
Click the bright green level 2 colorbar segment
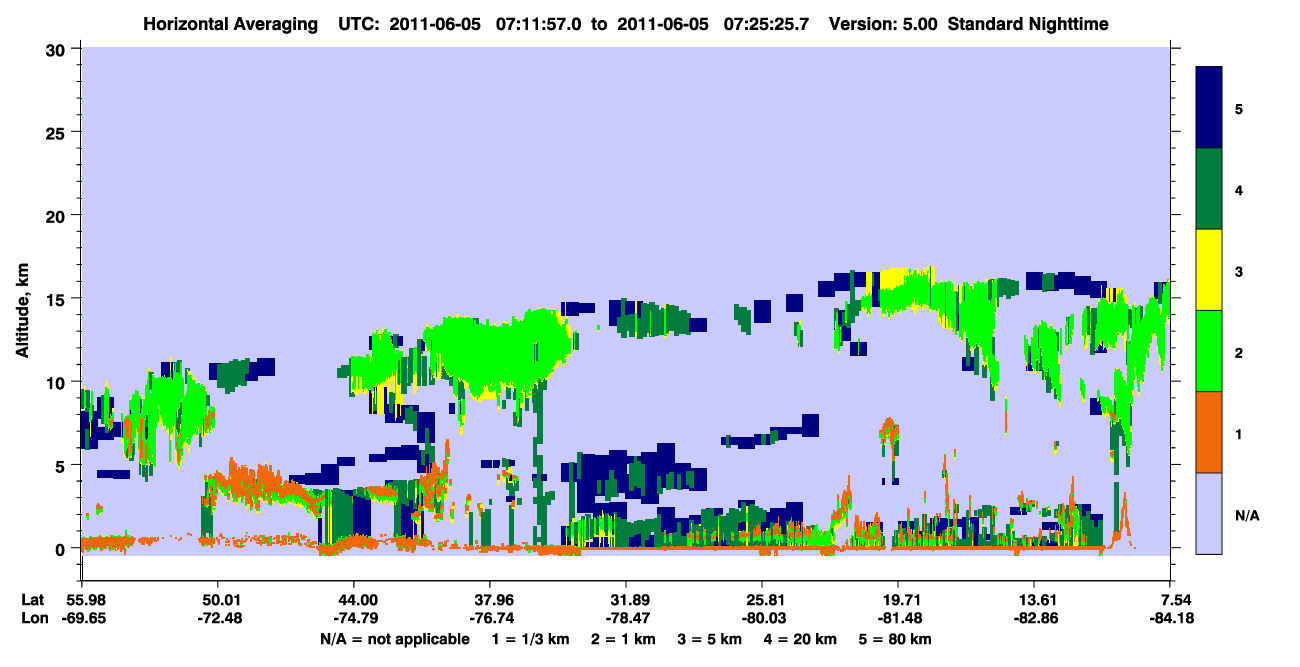[1209, 351]
